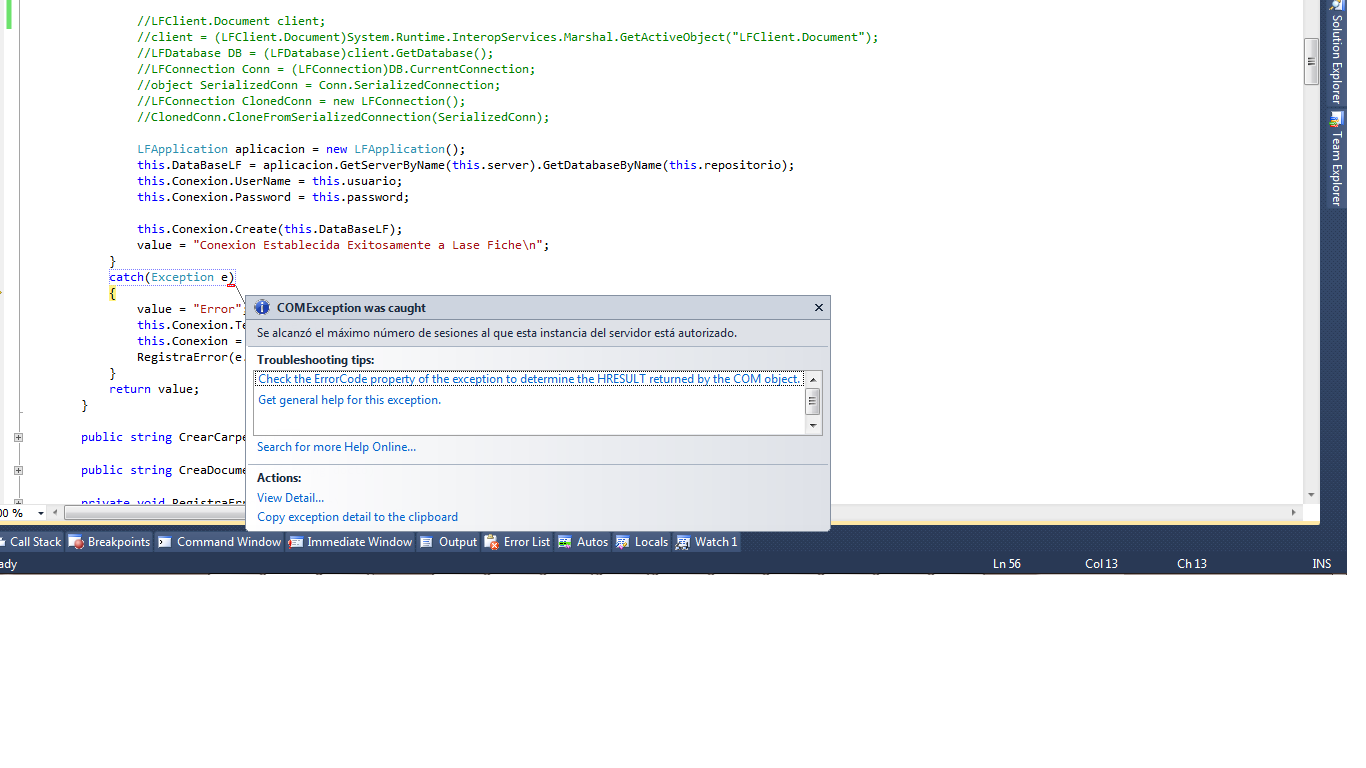Viewport: 1366px width, 768px height.
Task: Click the catch(Exception e) code line
Action: point(172,277)
